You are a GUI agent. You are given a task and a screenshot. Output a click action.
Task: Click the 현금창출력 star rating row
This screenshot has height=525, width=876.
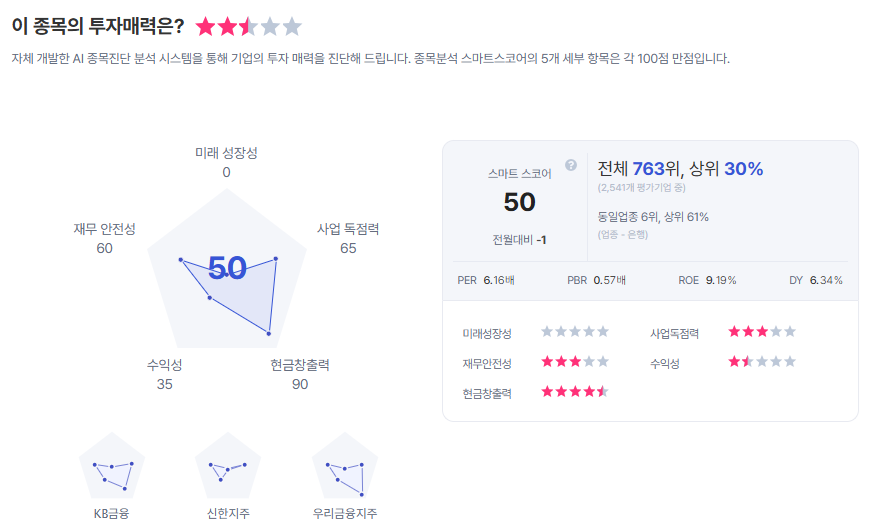[x=575, y=392]
